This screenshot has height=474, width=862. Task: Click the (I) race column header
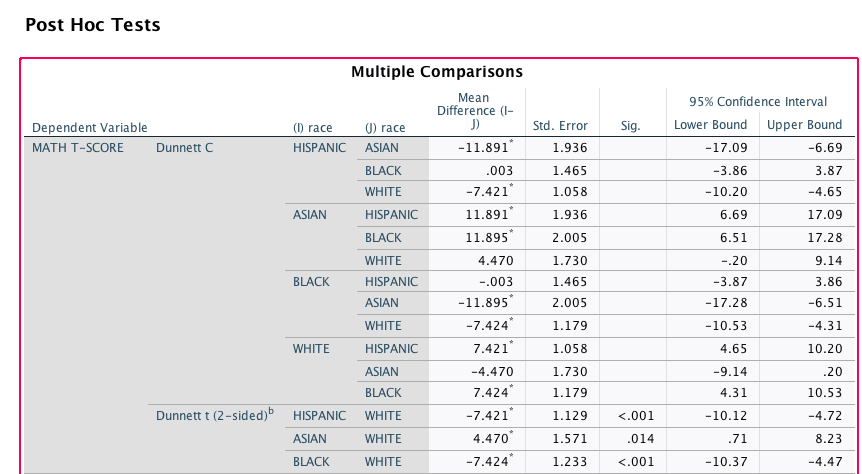[x=312, y=128]
